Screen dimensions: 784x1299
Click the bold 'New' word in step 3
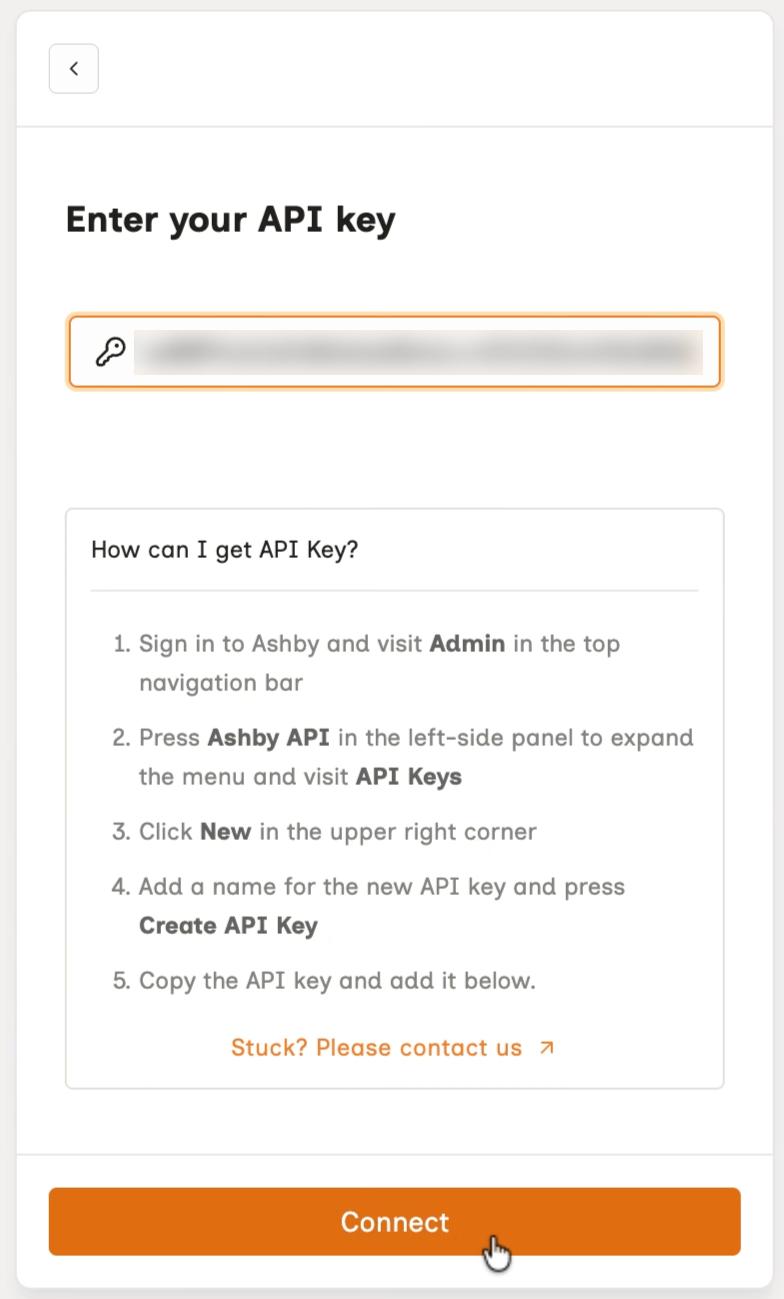[225, 832]
